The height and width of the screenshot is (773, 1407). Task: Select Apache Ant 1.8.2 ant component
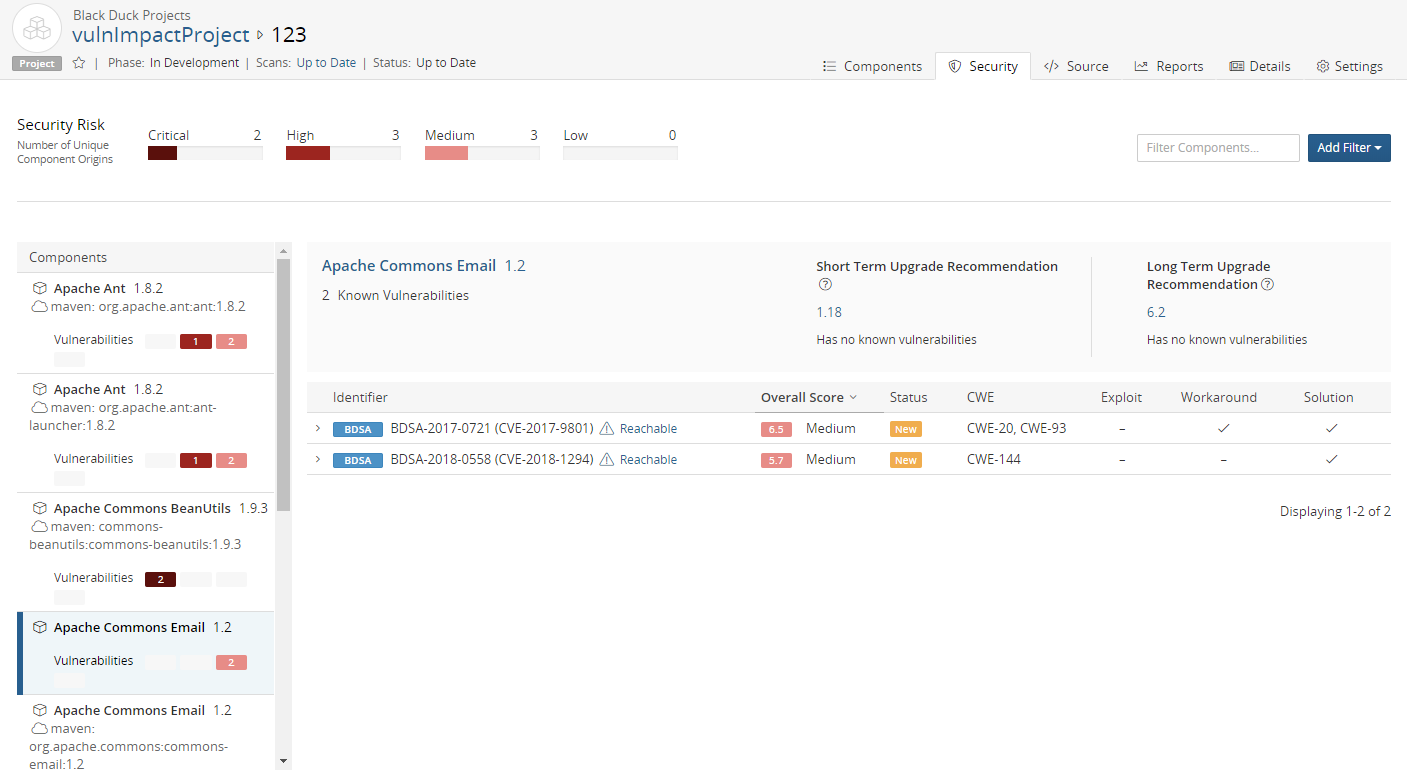click(146, 323)
